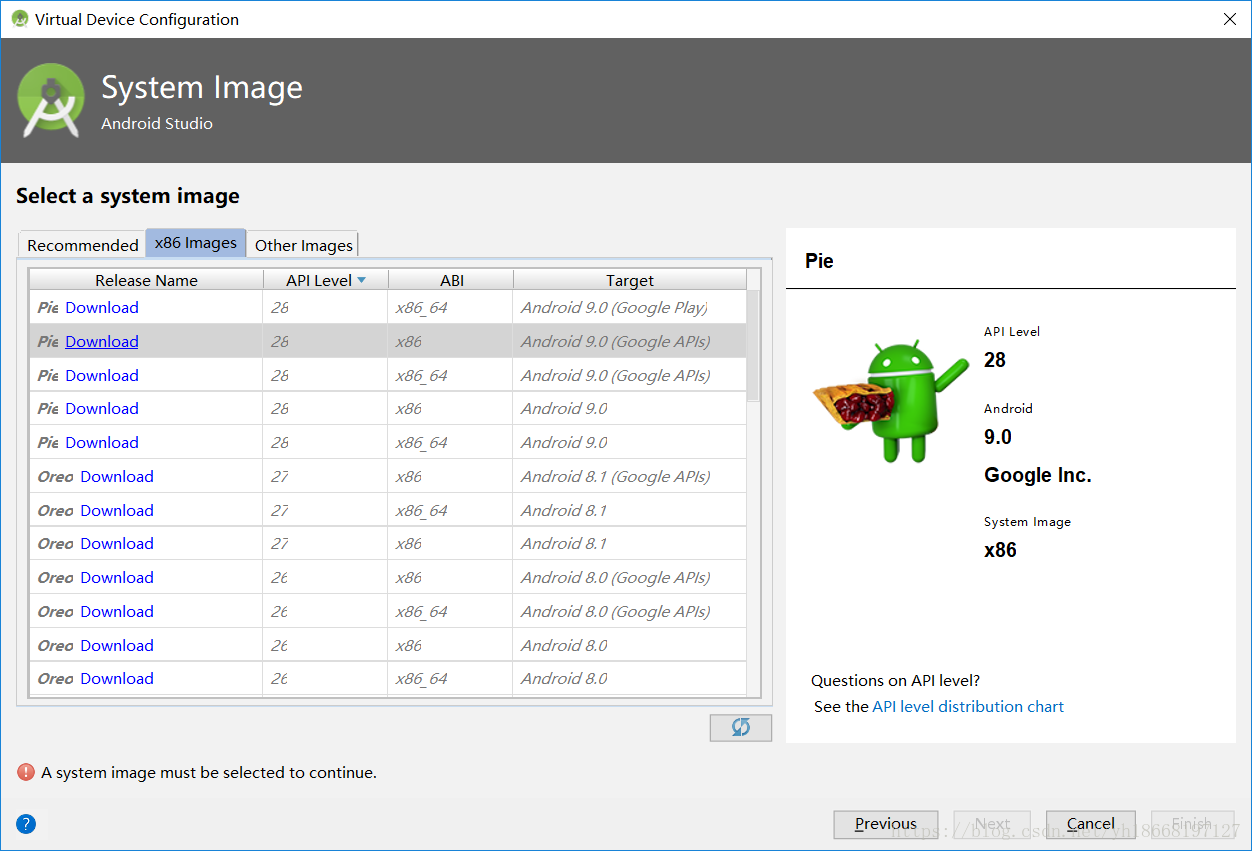The image size is (1252, 851).
Task: Download Oreo x86_64 Android 8.0 (Google APIs) image
Action: coord(117,611)
